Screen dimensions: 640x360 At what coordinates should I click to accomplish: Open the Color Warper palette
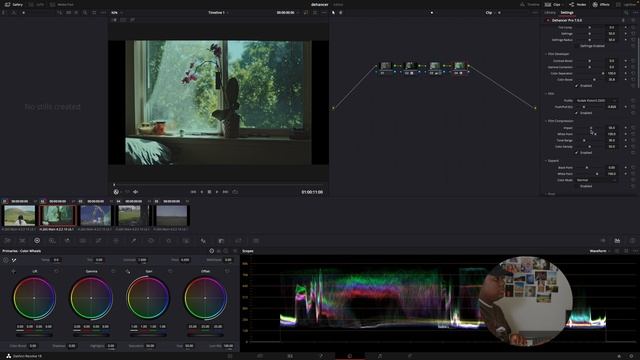pos(116,241)
